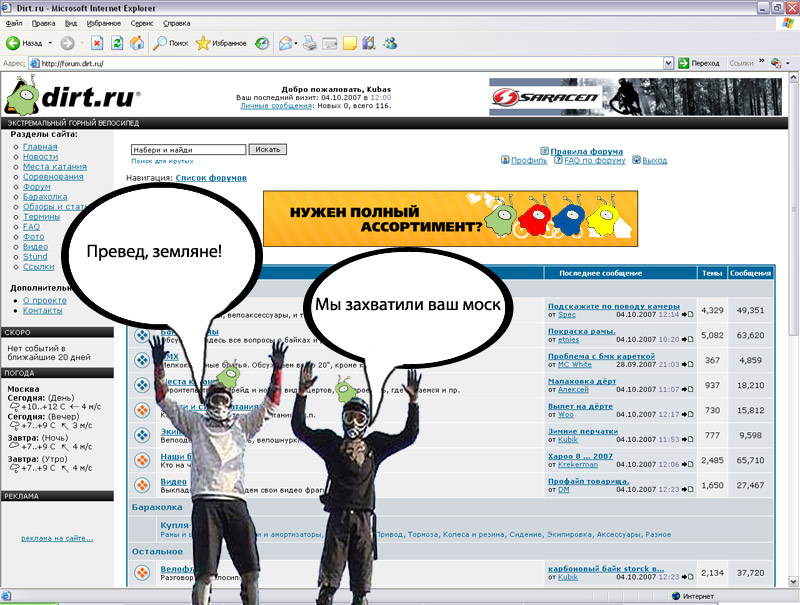Screen dimensions: 800x605
Task: Open topic Покраска рамы
Action: pyautogui.click(x=582, y=331)
